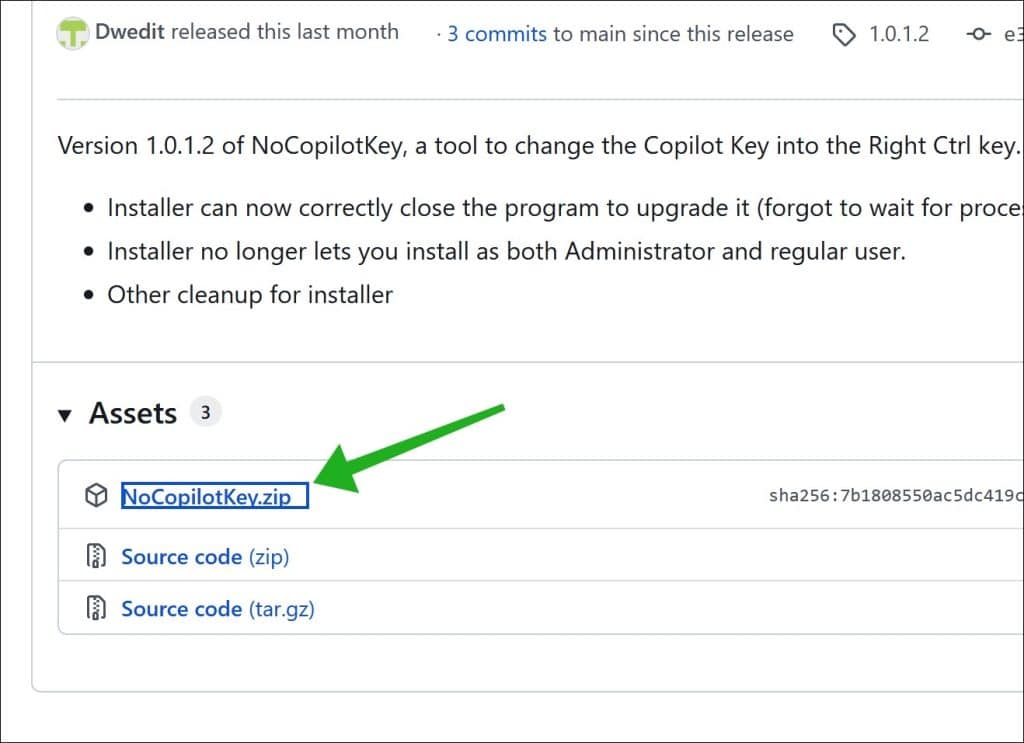The width and height of the screenshot is (1024, 743).
Task: Click the commit hash starting with e3
Action: tap(1014, 33)
